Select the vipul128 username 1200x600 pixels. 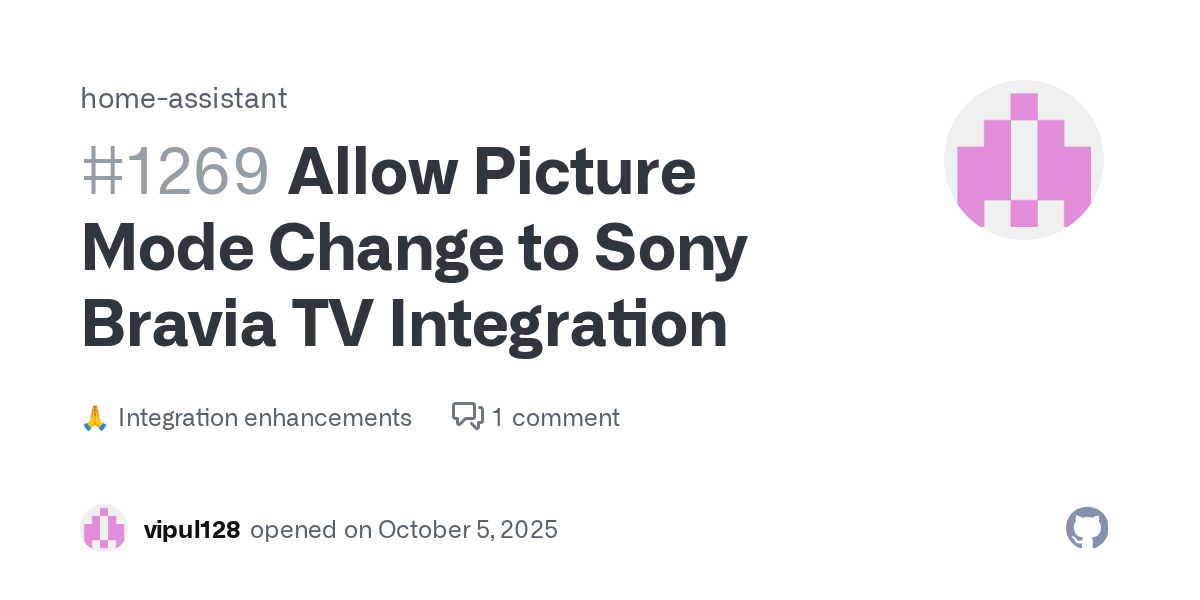click(x=192, y=529)
